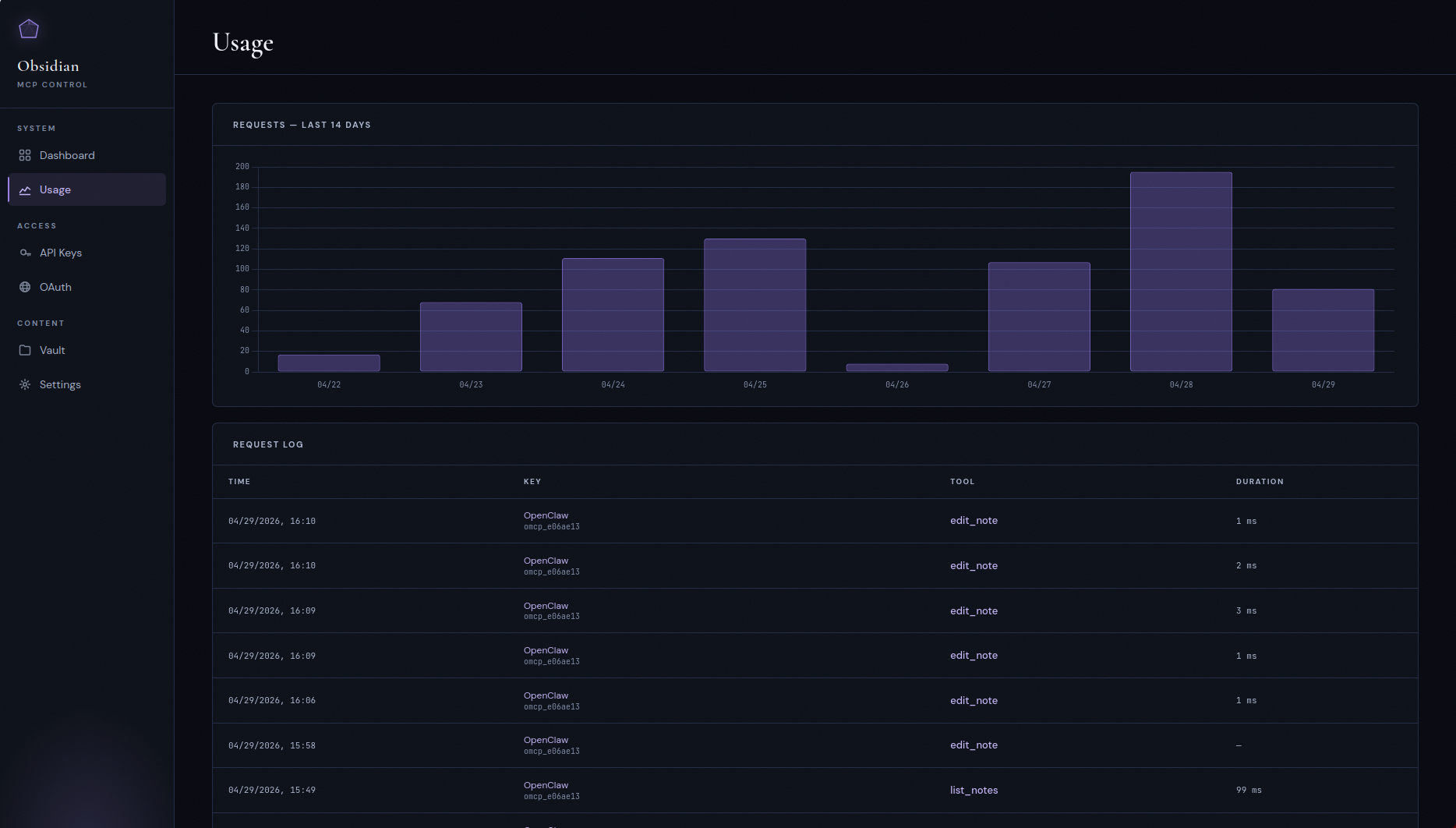Image resolution: width=1456 pixels, height=828 pixels.
Task: Click the "04/22" x-axis date label
Action: pyautogui.click(x=329, y=385)
